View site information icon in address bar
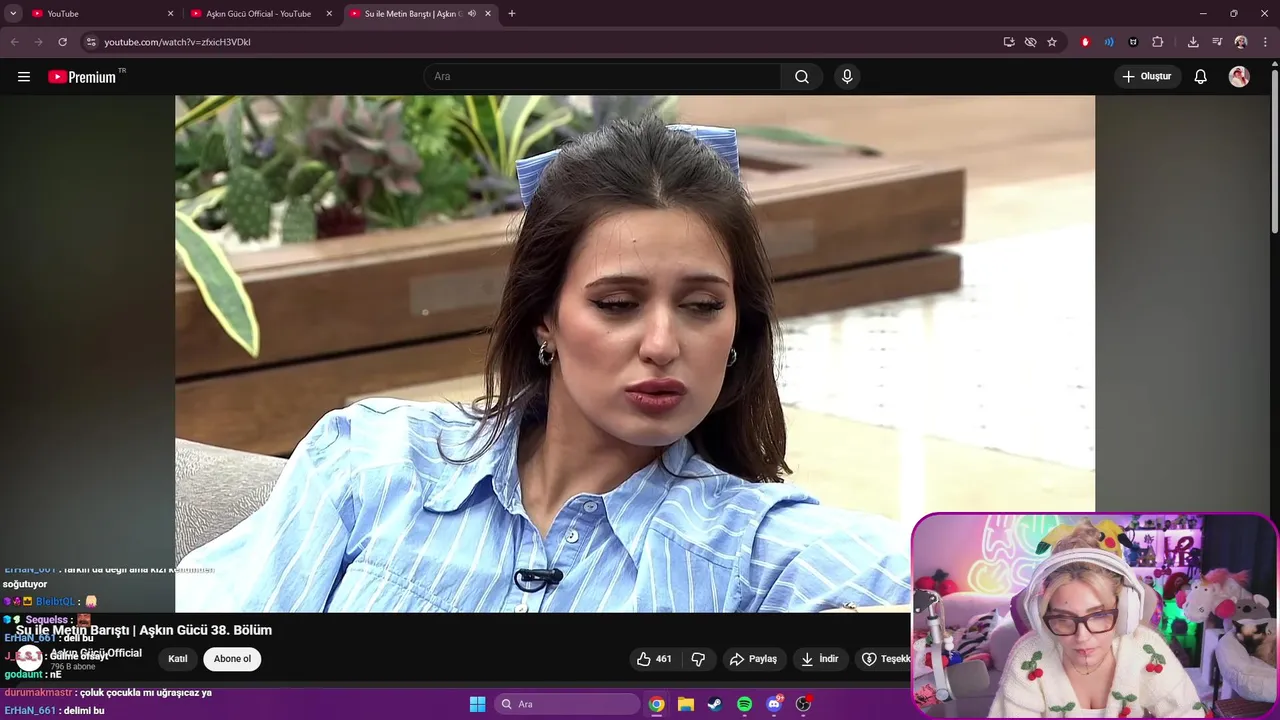 (x=91, y=42)
